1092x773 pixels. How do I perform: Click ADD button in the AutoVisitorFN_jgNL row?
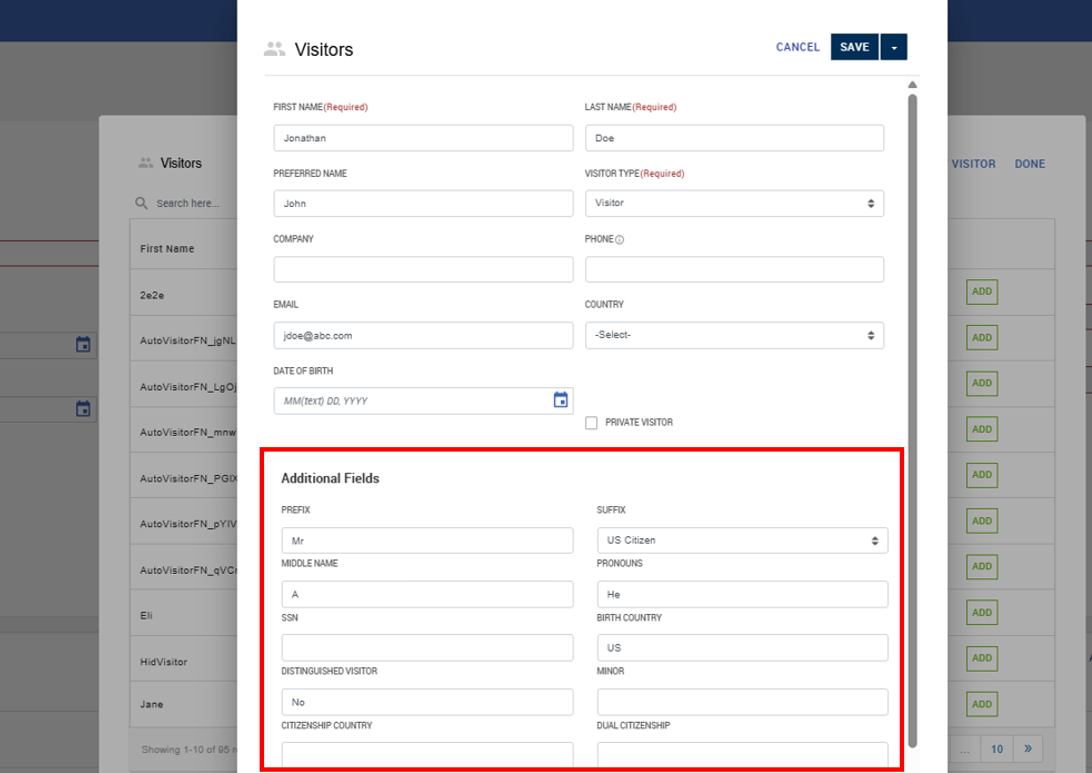tap(982, 338)
